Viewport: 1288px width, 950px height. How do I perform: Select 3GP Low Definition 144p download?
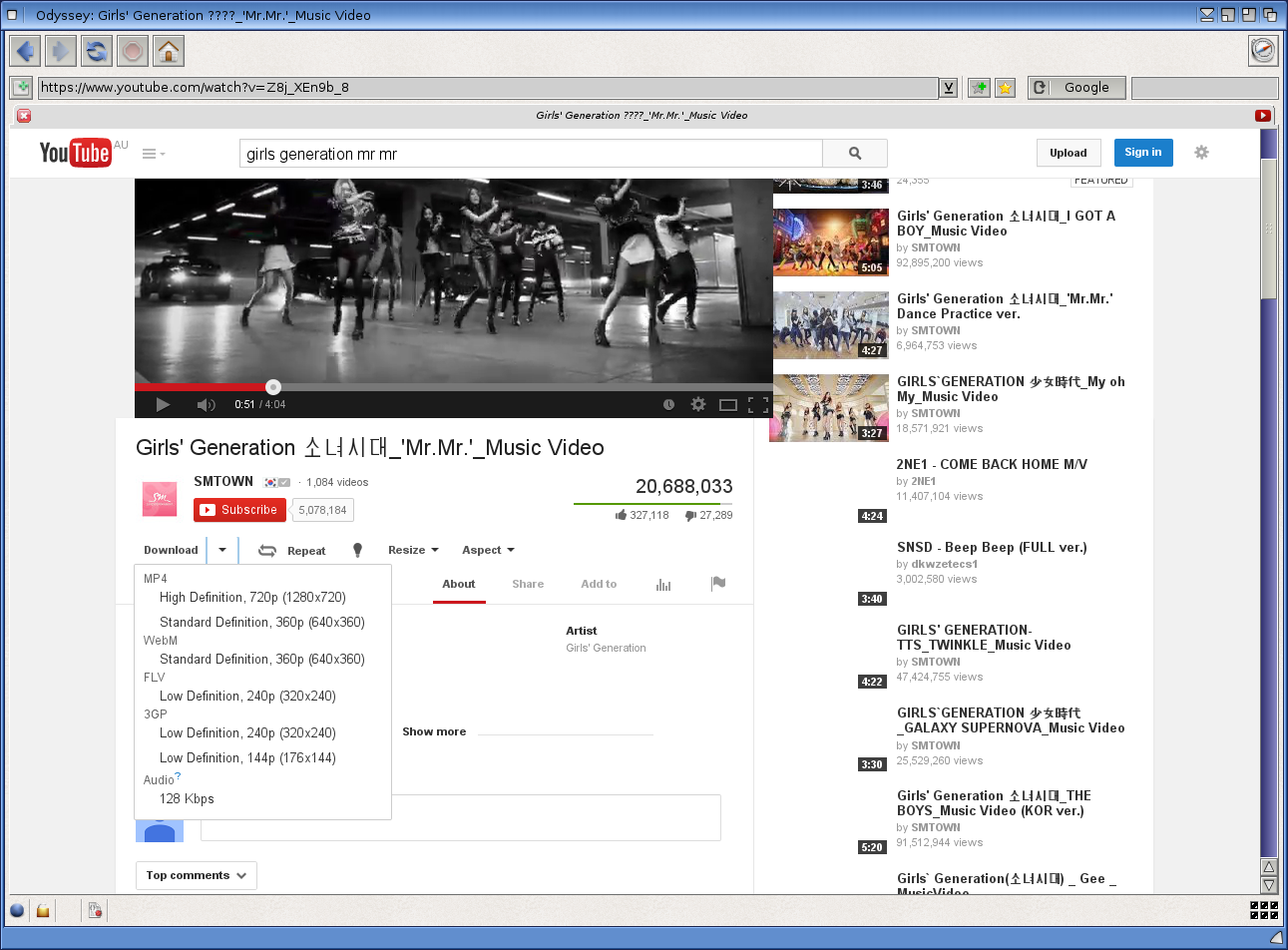point(247,758)
